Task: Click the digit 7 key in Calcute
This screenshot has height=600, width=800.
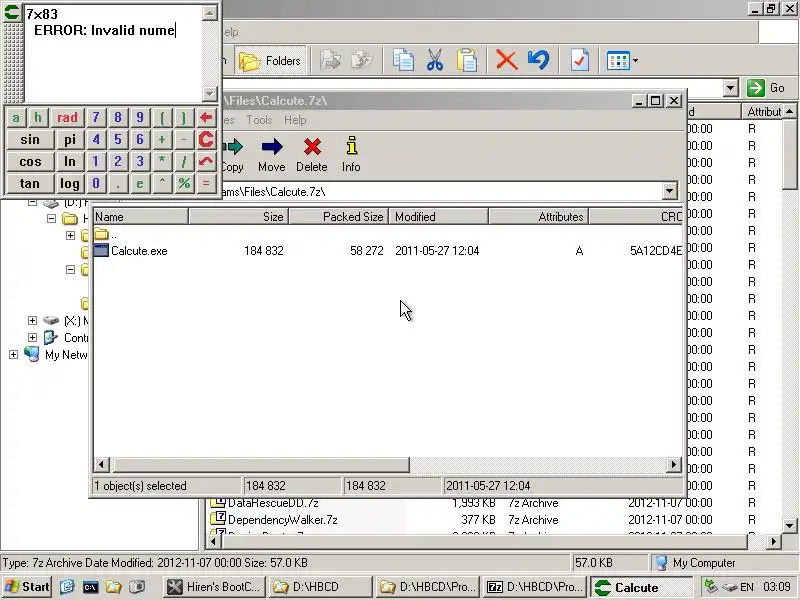Action: pos(96,118)
